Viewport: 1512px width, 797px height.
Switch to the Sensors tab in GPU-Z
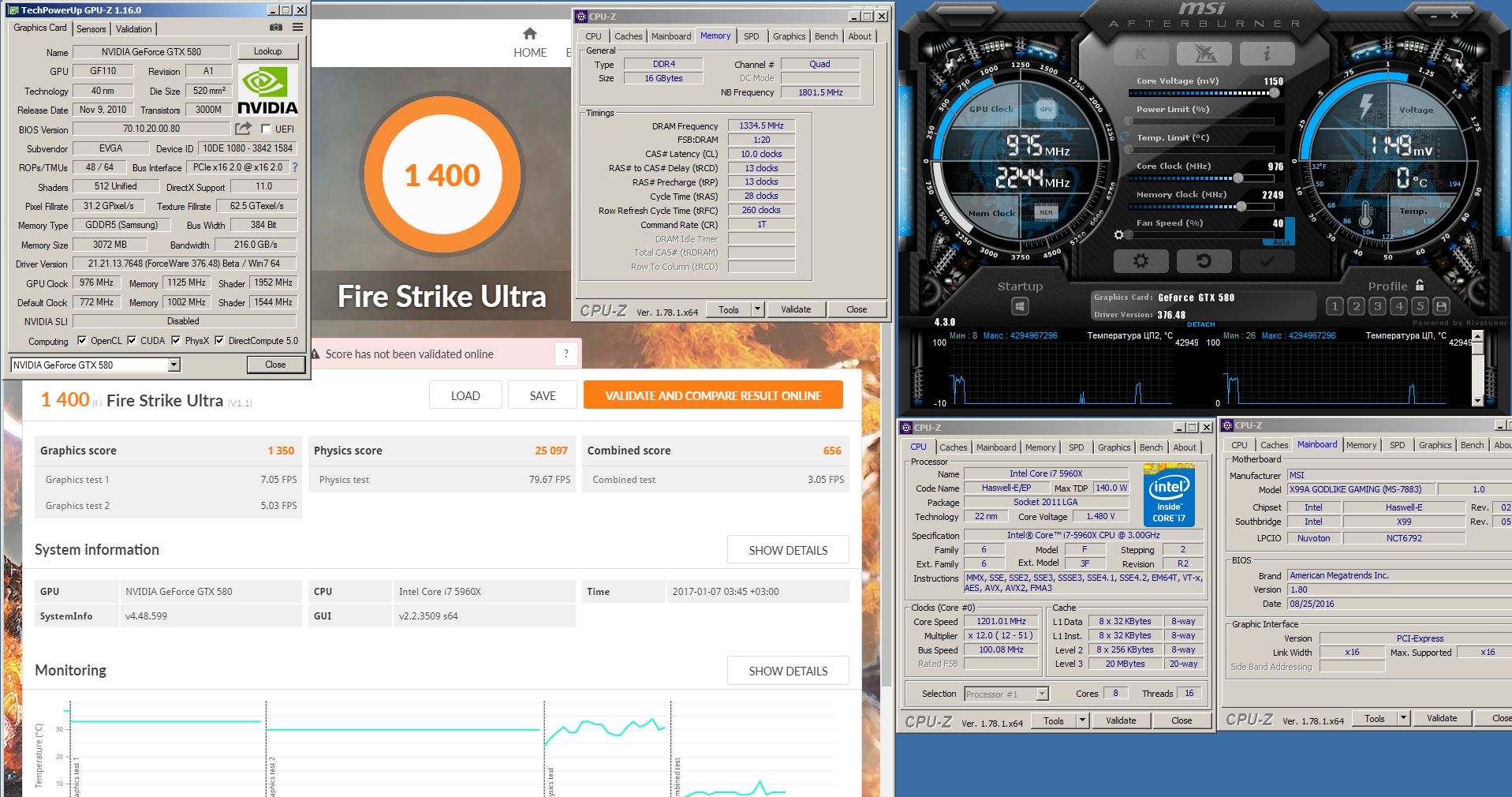click(91, 28)
